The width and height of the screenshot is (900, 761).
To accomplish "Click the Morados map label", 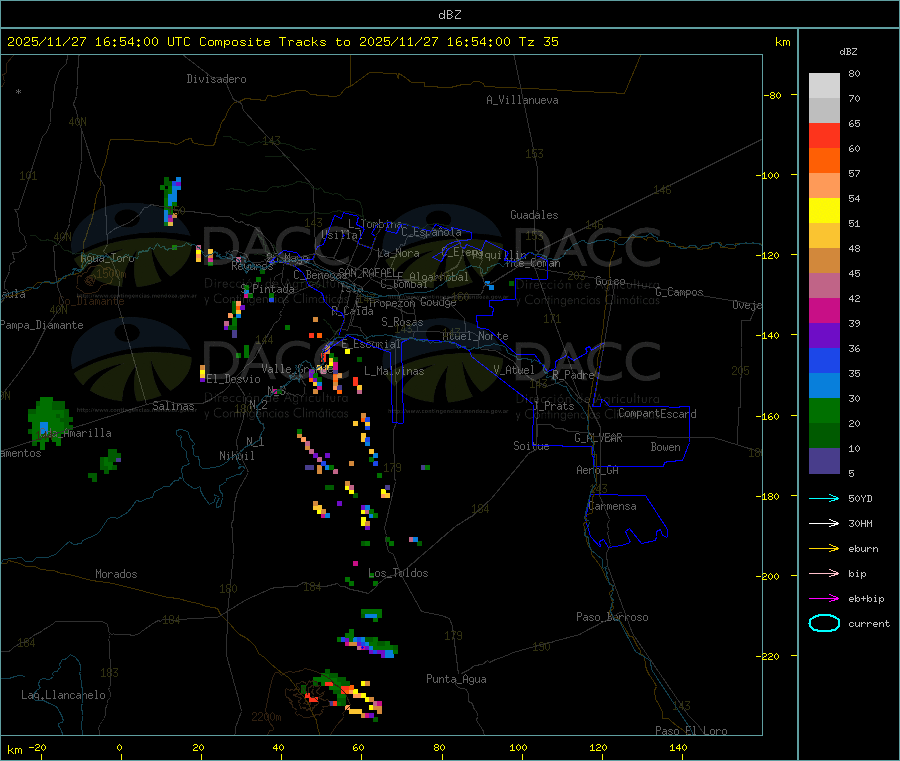I will tap(117, 574).
